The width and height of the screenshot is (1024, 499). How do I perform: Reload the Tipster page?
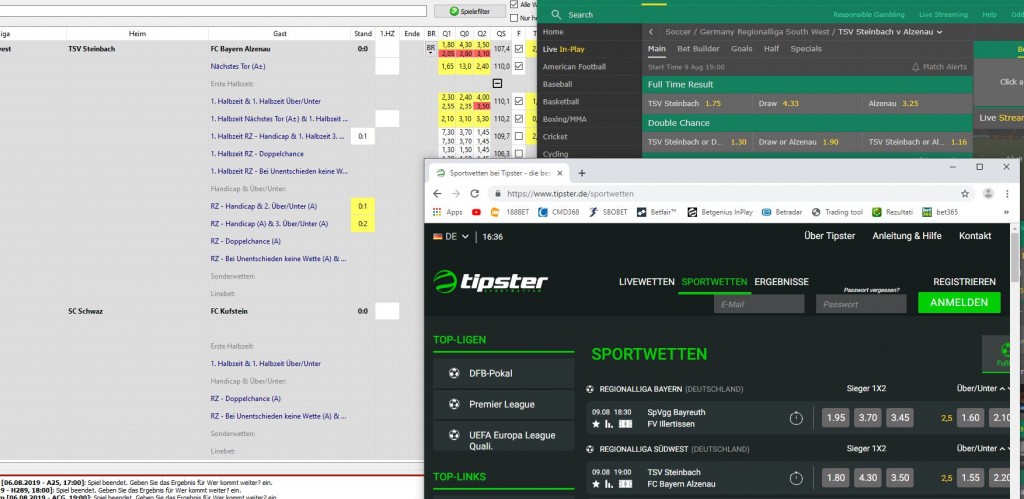475,194
